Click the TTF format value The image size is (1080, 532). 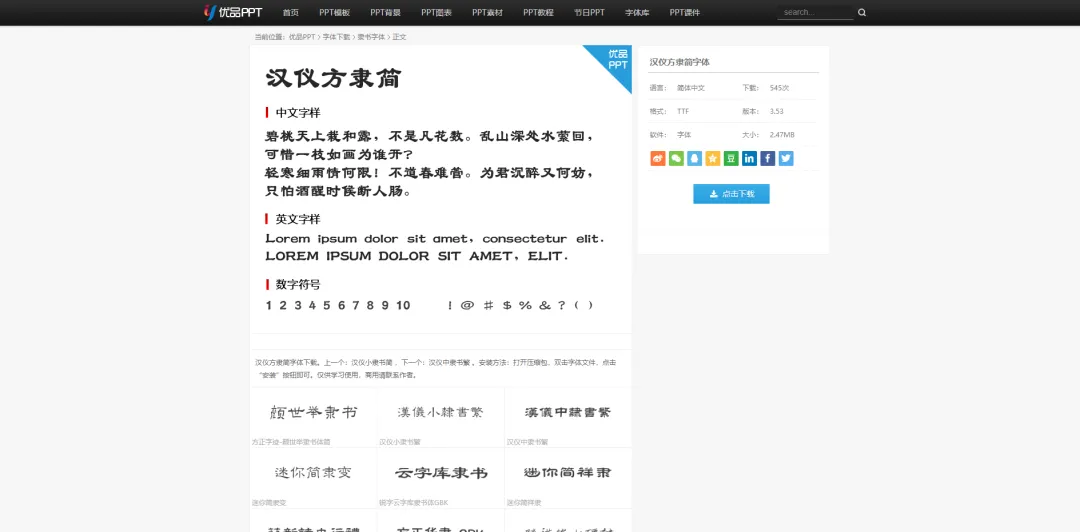683,111
